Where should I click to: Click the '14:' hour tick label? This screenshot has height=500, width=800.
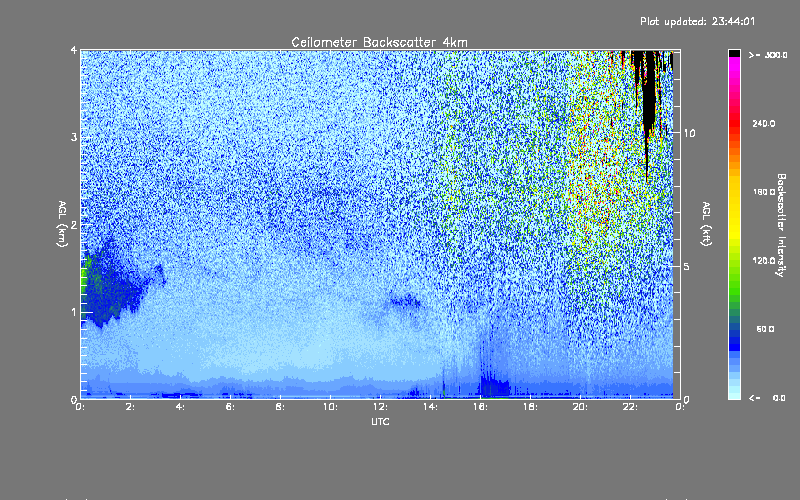(x=430, y=407)
